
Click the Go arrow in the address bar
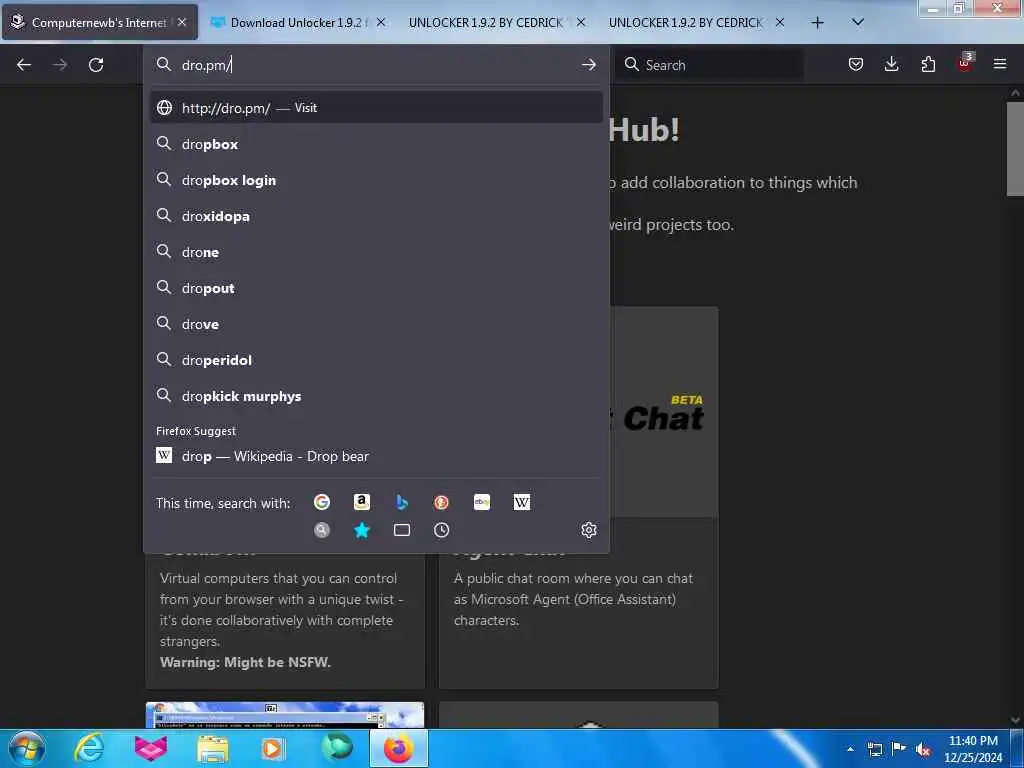(x=588, y=65)
